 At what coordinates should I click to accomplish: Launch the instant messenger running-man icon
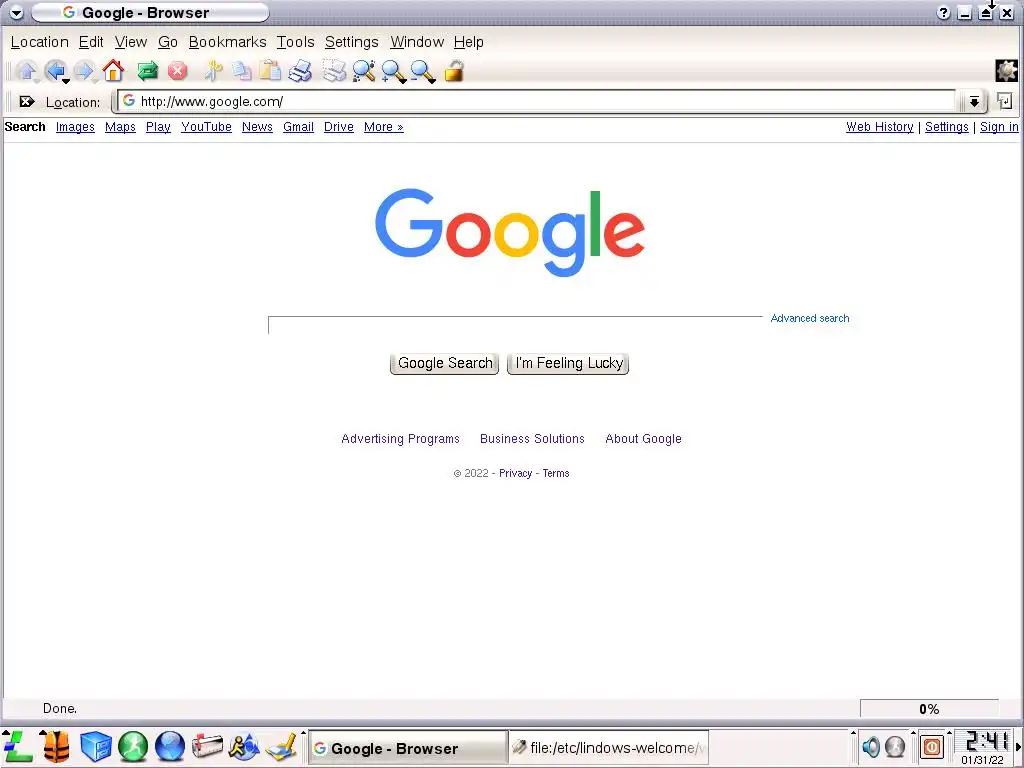coord(244,746)
